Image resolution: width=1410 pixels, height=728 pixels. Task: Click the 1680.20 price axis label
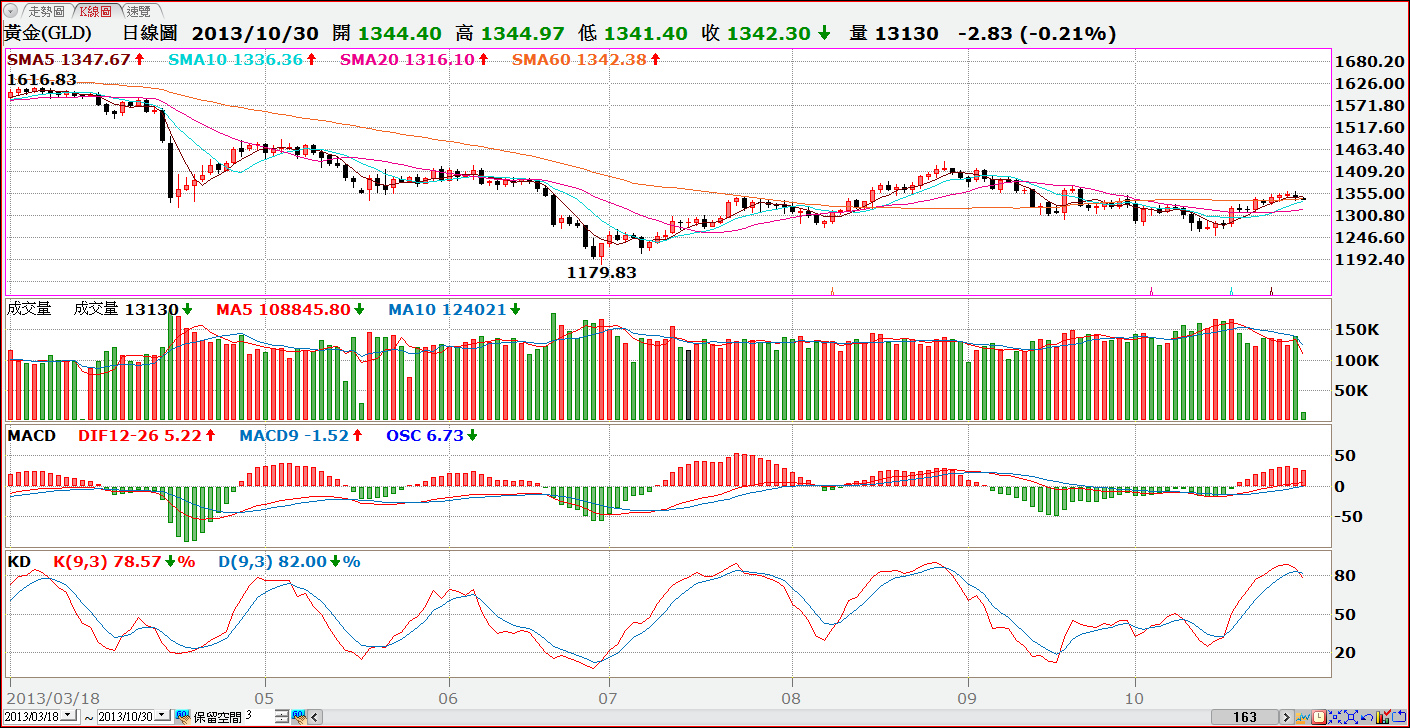(1370, 62)
